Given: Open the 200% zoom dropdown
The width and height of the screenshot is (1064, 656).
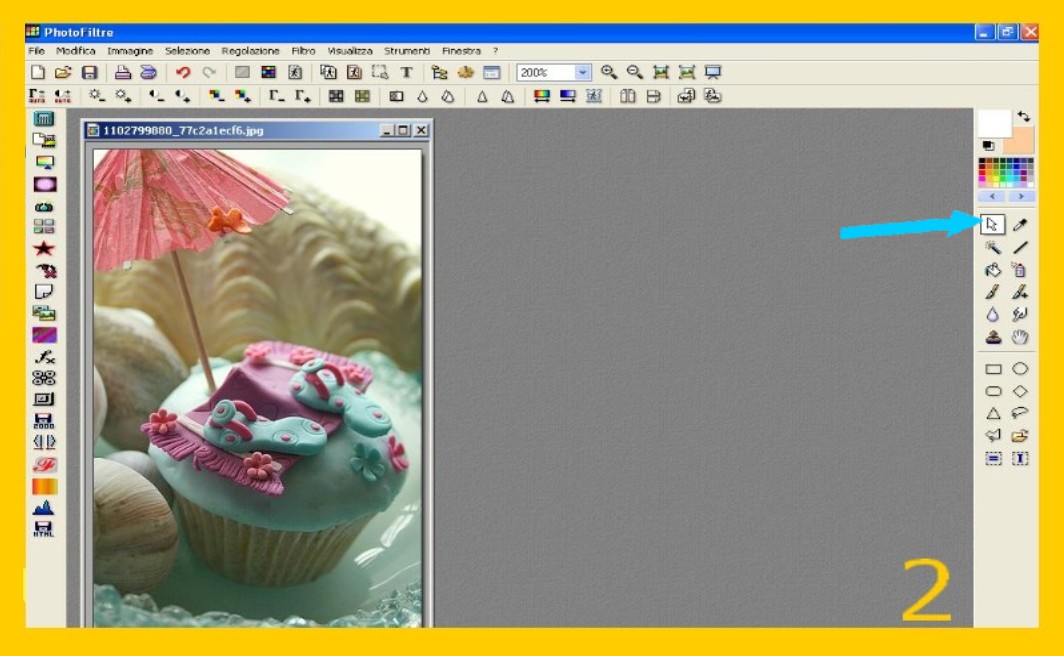Looking at the screenshot, I should (583, 73).
